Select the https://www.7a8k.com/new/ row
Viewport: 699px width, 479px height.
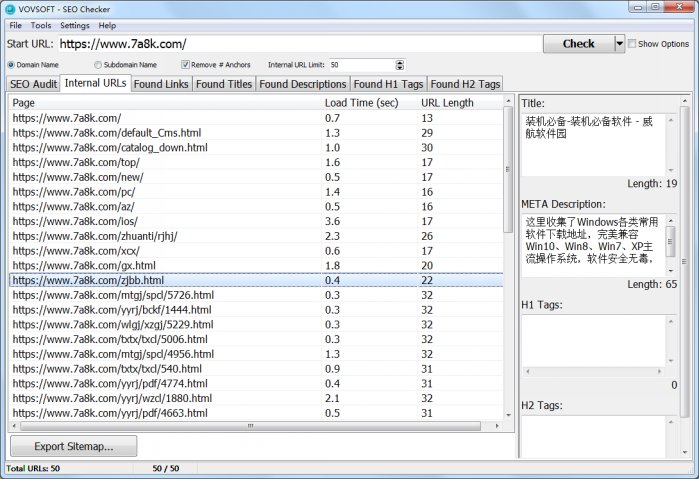[256, 177]
